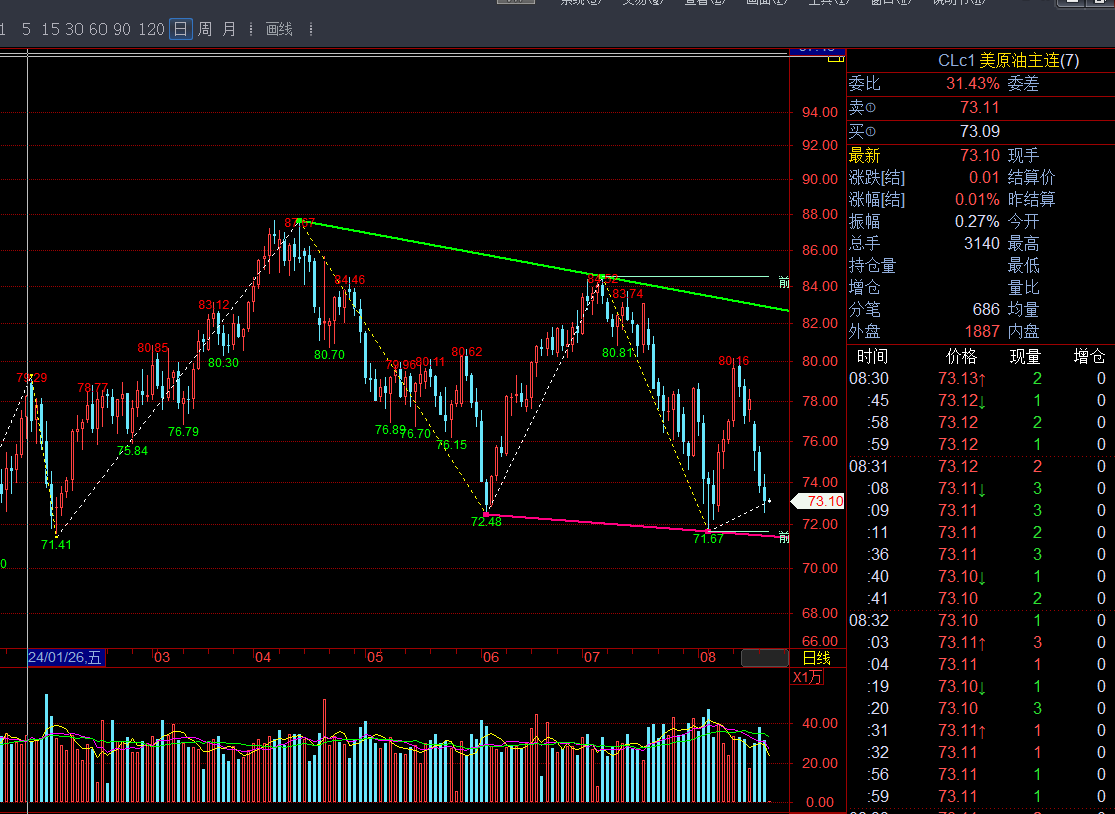The width and height of the screenshot is (1115, 814).
Task: Open the 画线 drawing tools
Action: (279, 29)
